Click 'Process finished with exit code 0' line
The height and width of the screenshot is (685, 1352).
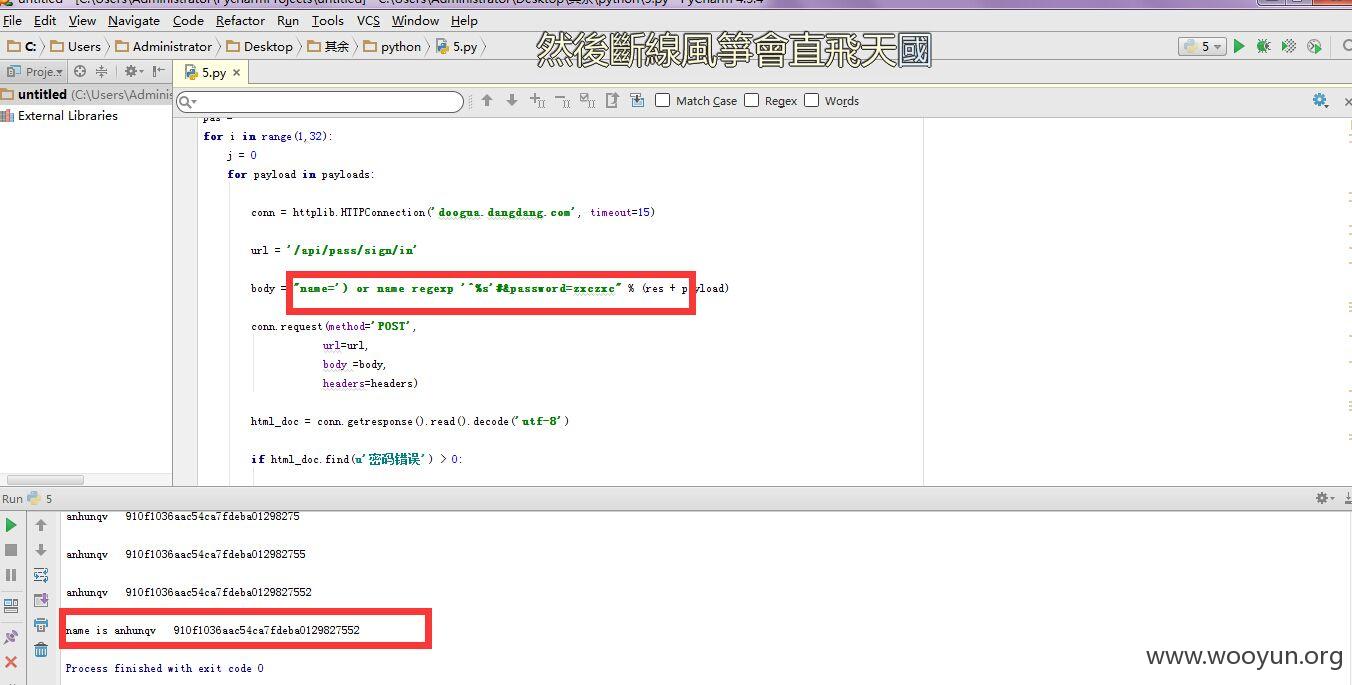point(165,668)
